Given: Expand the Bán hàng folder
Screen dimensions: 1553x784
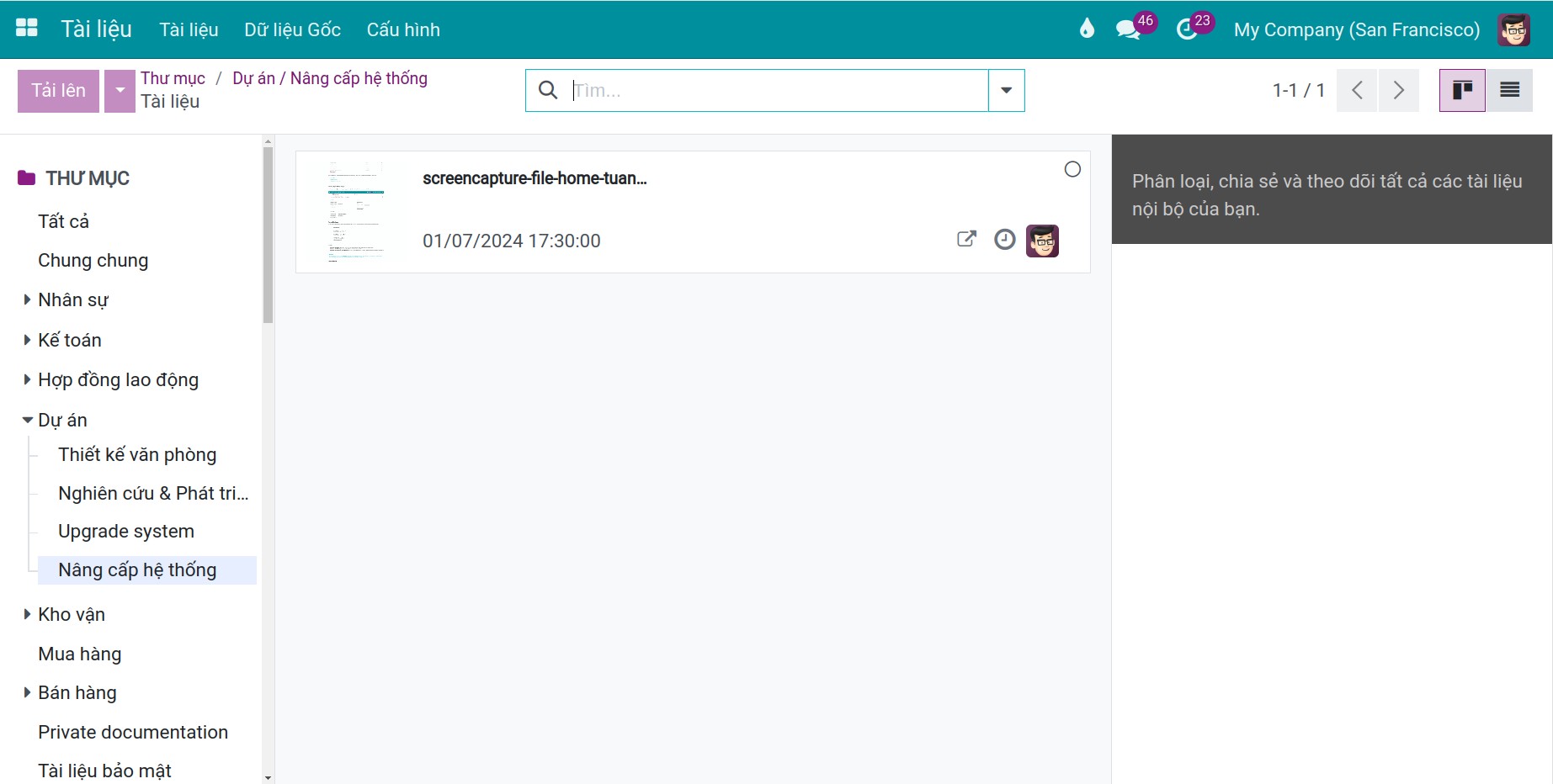Looking at the screenshot, I should [27, 692].
